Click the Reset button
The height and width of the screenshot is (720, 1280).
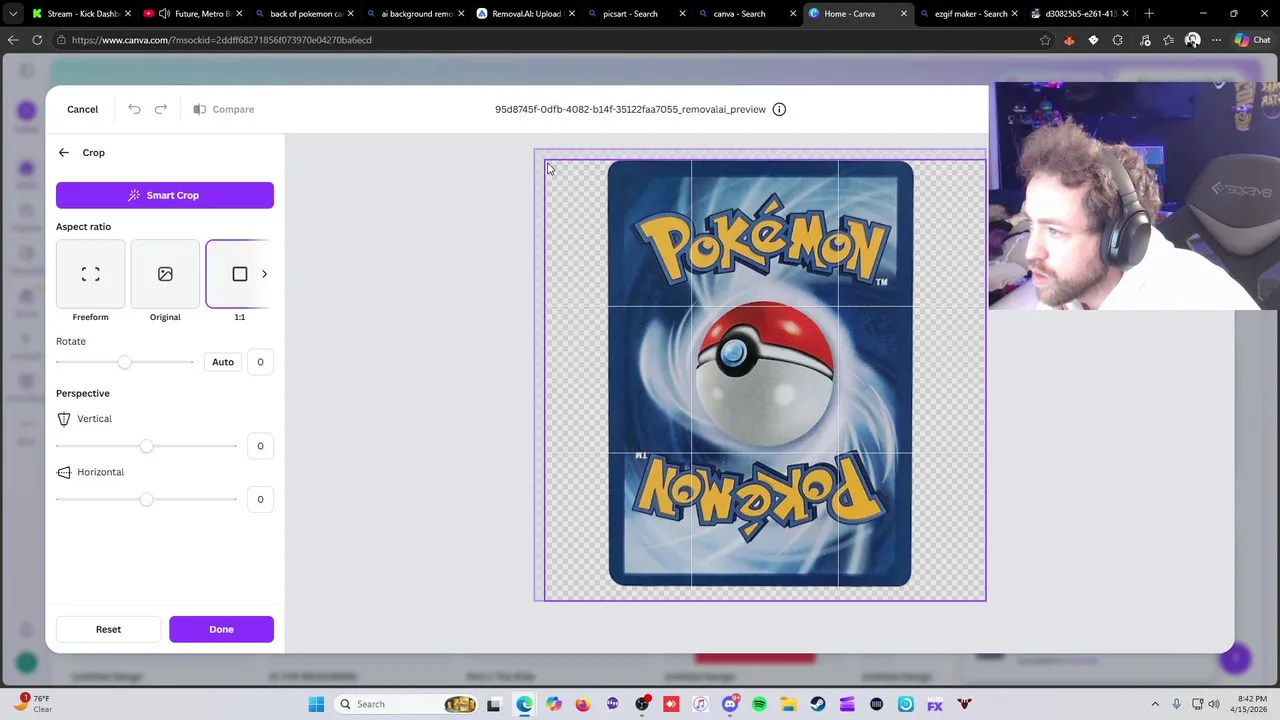click(x=108, y=629)
